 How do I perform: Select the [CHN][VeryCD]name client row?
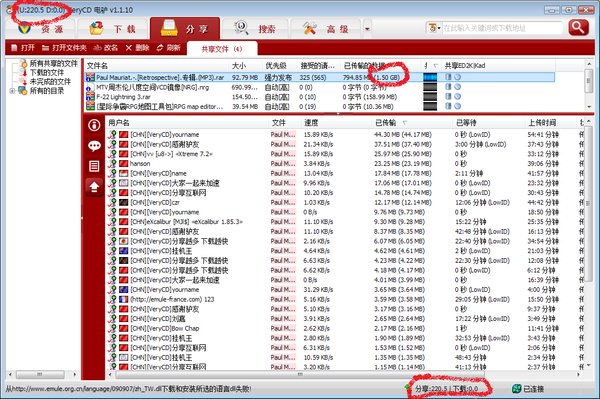tap(344, 173)
